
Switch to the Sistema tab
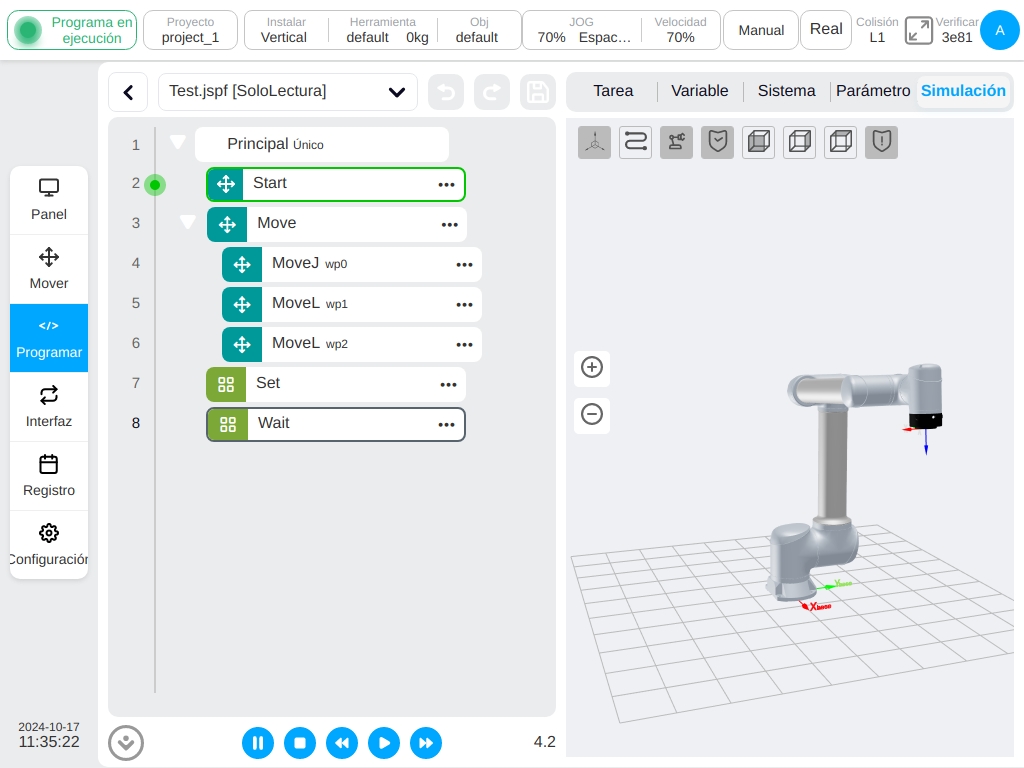[x=786, y=91]
